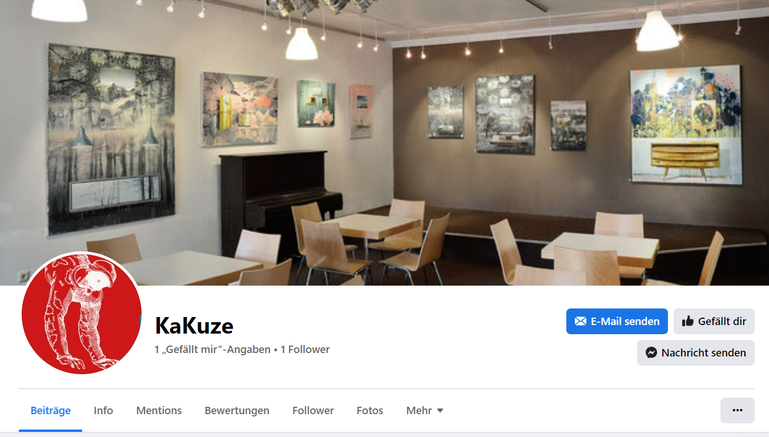769x437 pixels.
Task: Show the Follower tab
Action: (313, 411)
